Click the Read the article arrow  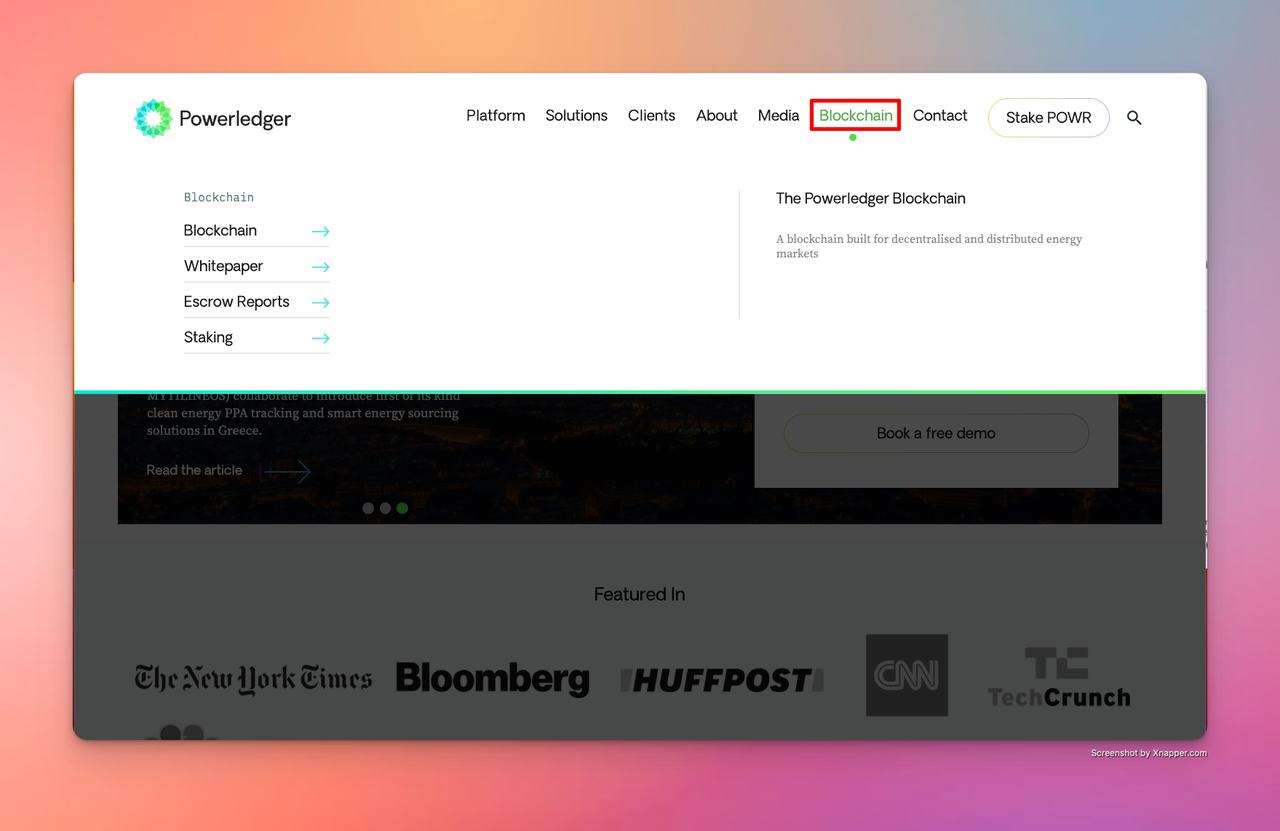tap(288, 471)
